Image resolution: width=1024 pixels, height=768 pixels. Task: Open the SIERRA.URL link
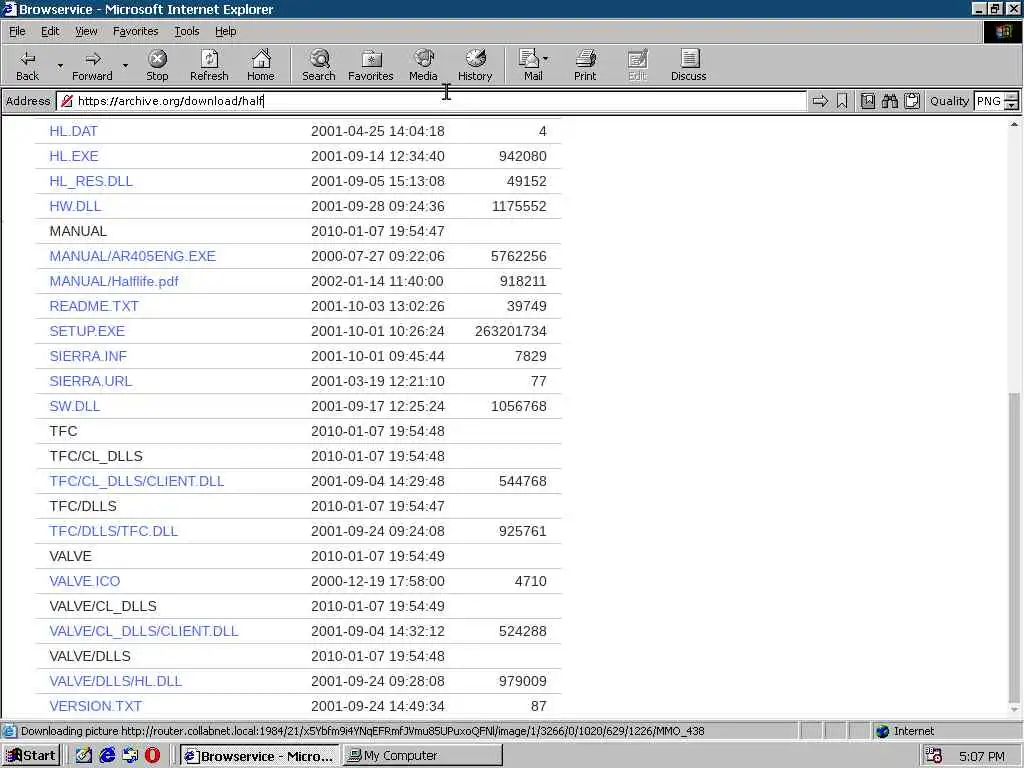91,381
